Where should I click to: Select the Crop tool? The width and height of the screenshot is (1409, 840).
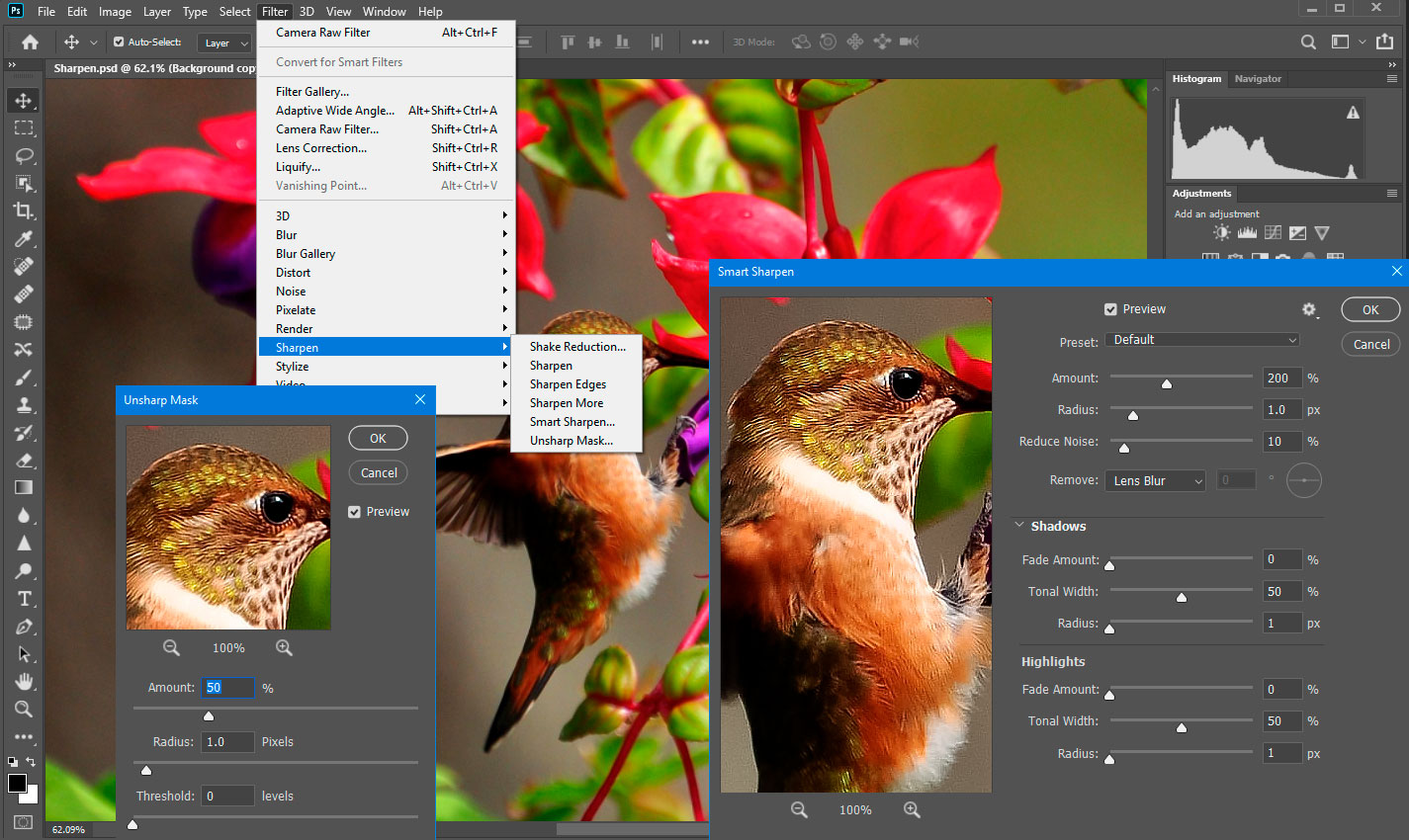tap(24, 210)
